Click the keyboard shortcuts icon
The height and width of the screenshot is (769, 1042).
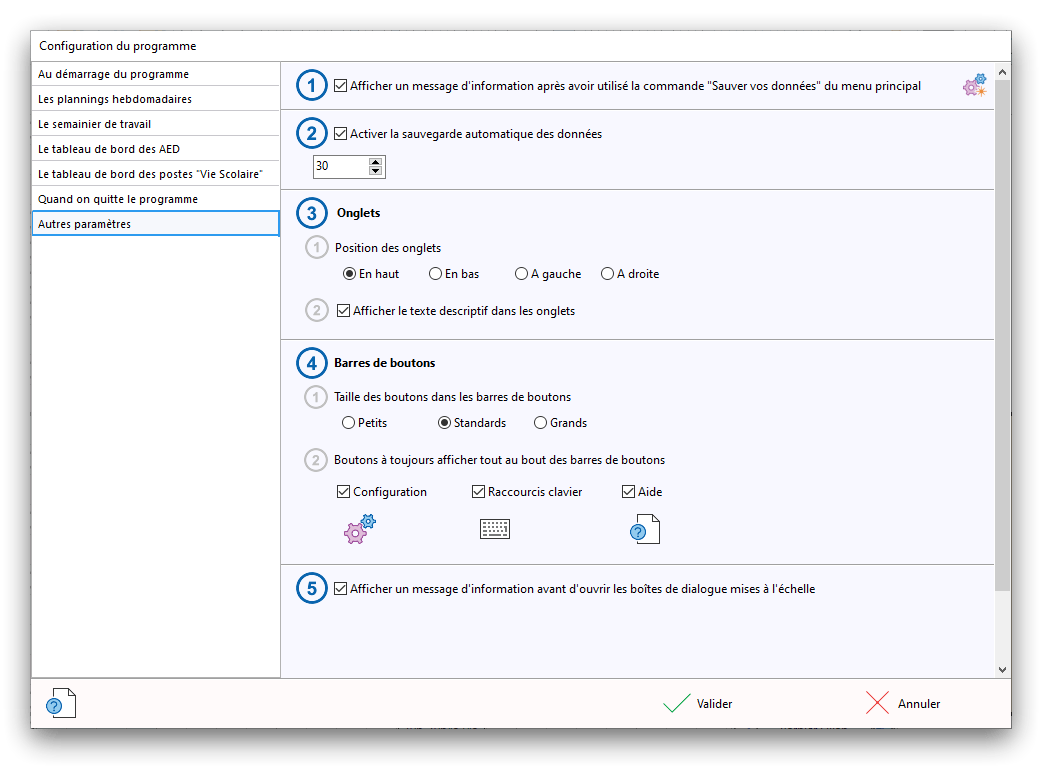(495, 529)
